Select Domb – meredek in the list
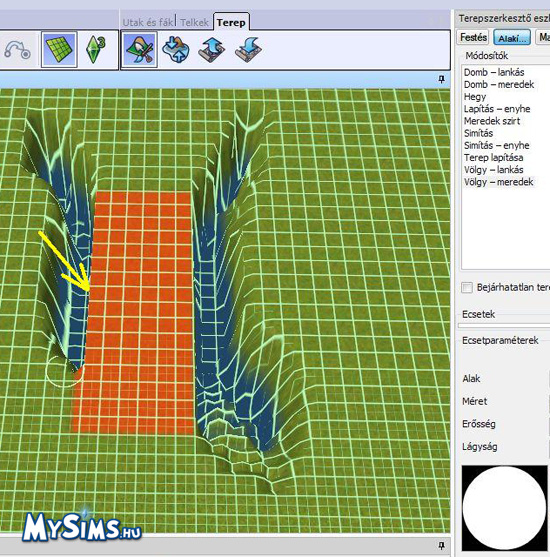Viewport: 550px width, 557px height. [499, 84]
